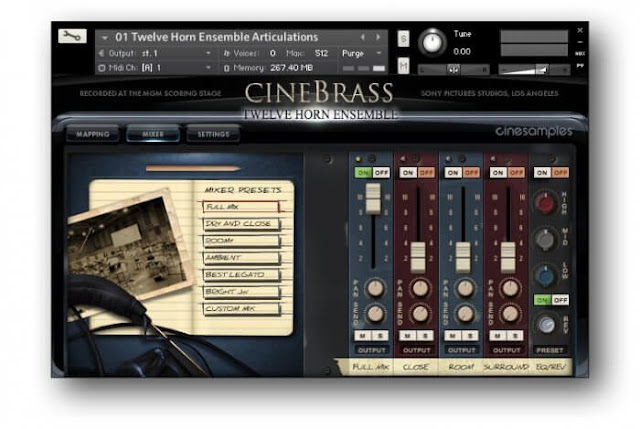Solo the Full Mix channel with S
The width and height of the screenshot is (640, 429).
pos(380,336)
